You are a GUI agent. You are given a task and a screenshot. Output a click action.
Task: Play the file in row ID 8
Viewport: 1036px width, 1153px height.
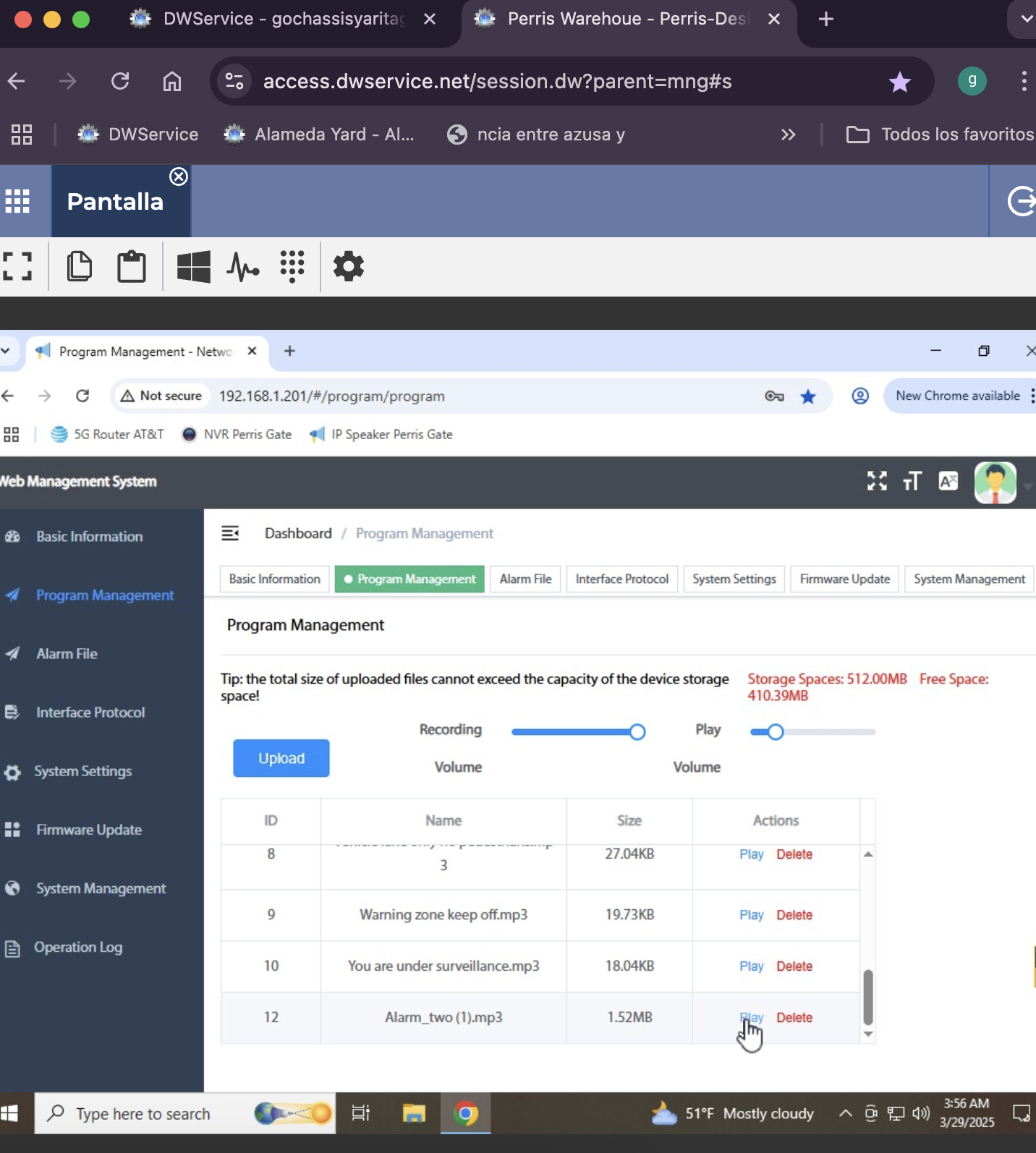click(752, 854)
